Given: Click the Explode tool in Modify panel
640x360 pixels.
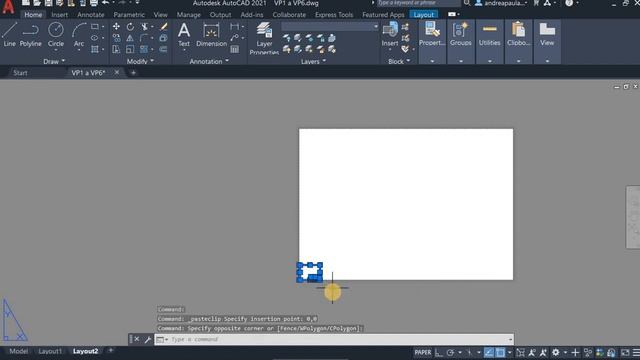Looking at the screenshot, I should [x=164, y=38].
